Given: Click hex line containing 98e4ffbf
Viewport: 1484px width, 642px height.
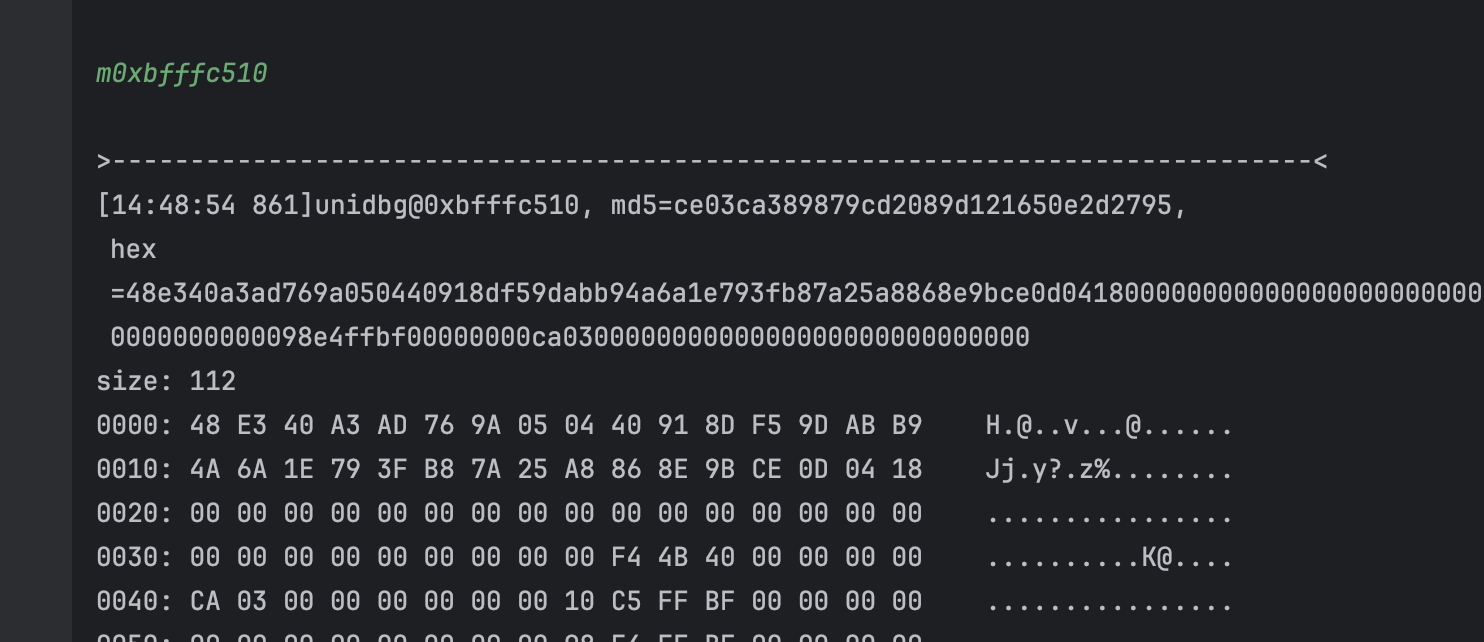Looking at the screenshot, I should (x=570, y=337).
